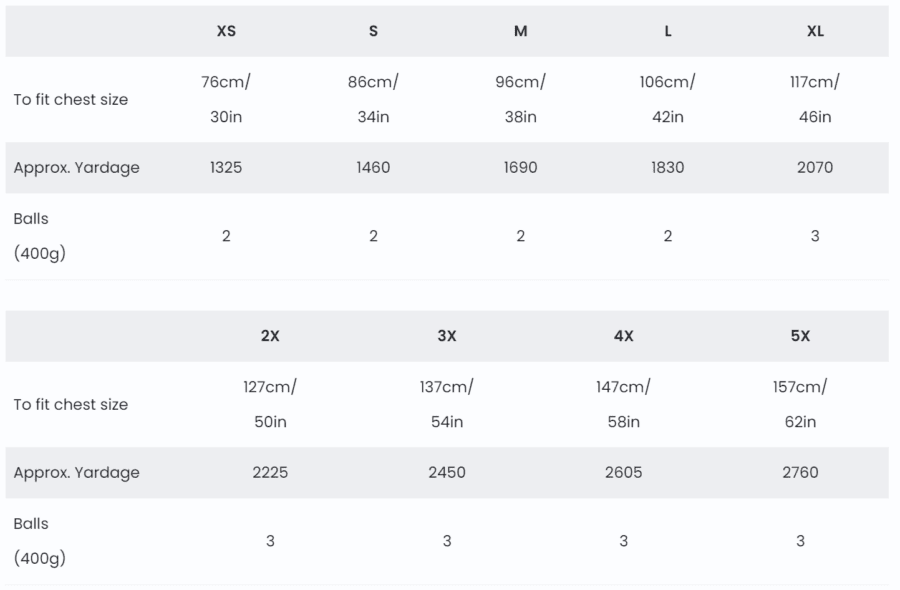Click the 3X size column header
This screenshot has width=900, height=590.
(447, 336)
